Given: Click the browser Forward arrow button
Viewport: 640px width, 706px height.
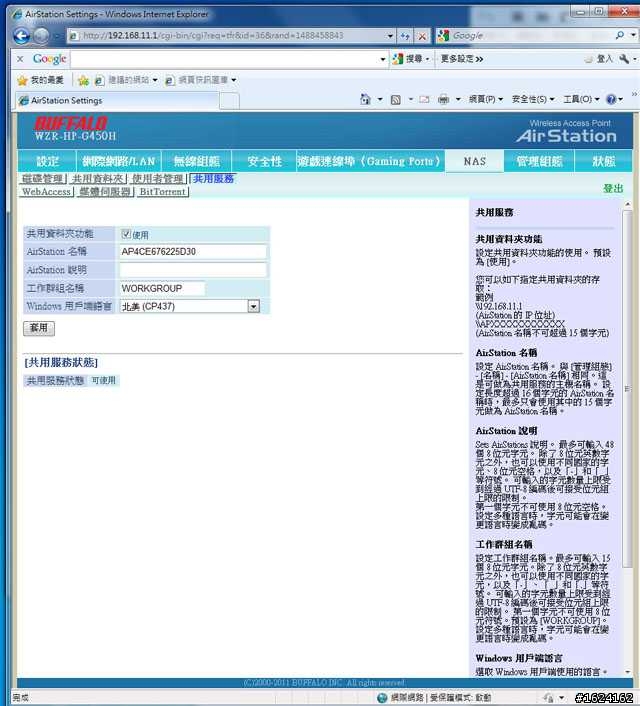Looking at the screenshot, I should pos(41,36).
